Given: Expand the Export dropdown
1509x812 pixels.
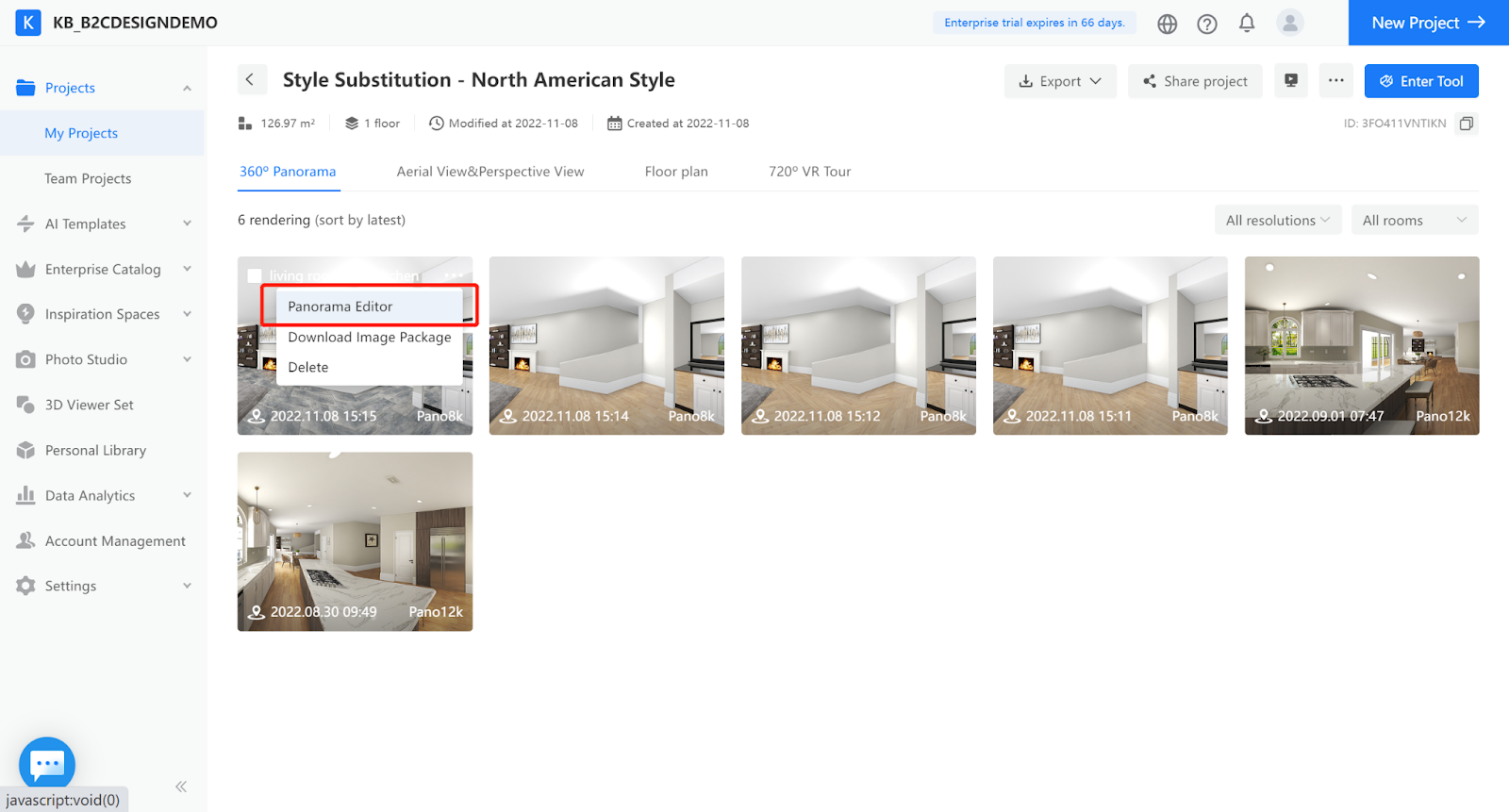Looking at the screenshot, I should (1059, 81).
